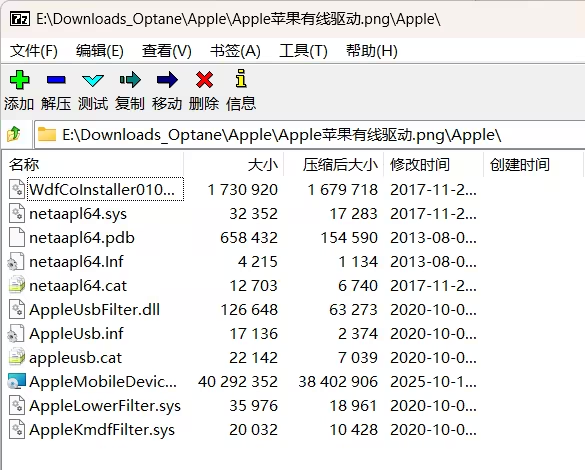This screenshot has width=585, height=470.
Task: Click the Copy (复制) toolbar icon
Action: pos(130,79)
